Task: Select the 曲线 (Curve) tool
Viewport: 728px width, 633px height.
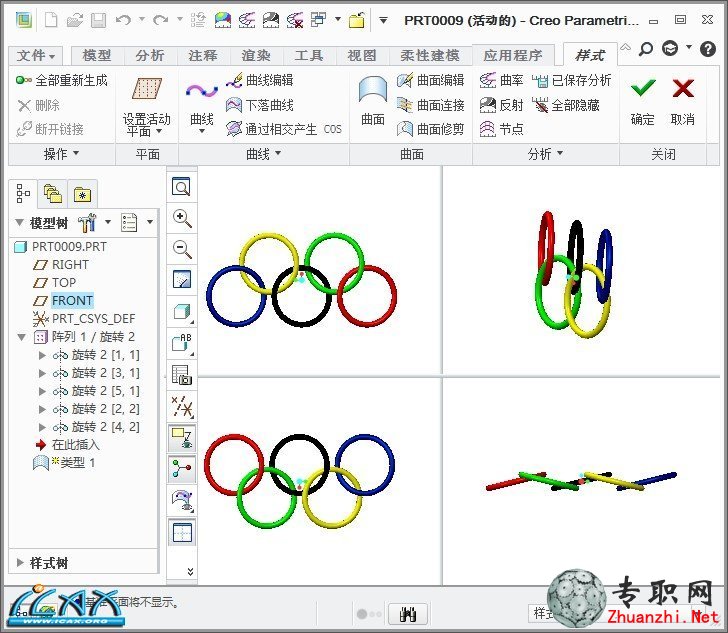Action: [x=202, y=106]
